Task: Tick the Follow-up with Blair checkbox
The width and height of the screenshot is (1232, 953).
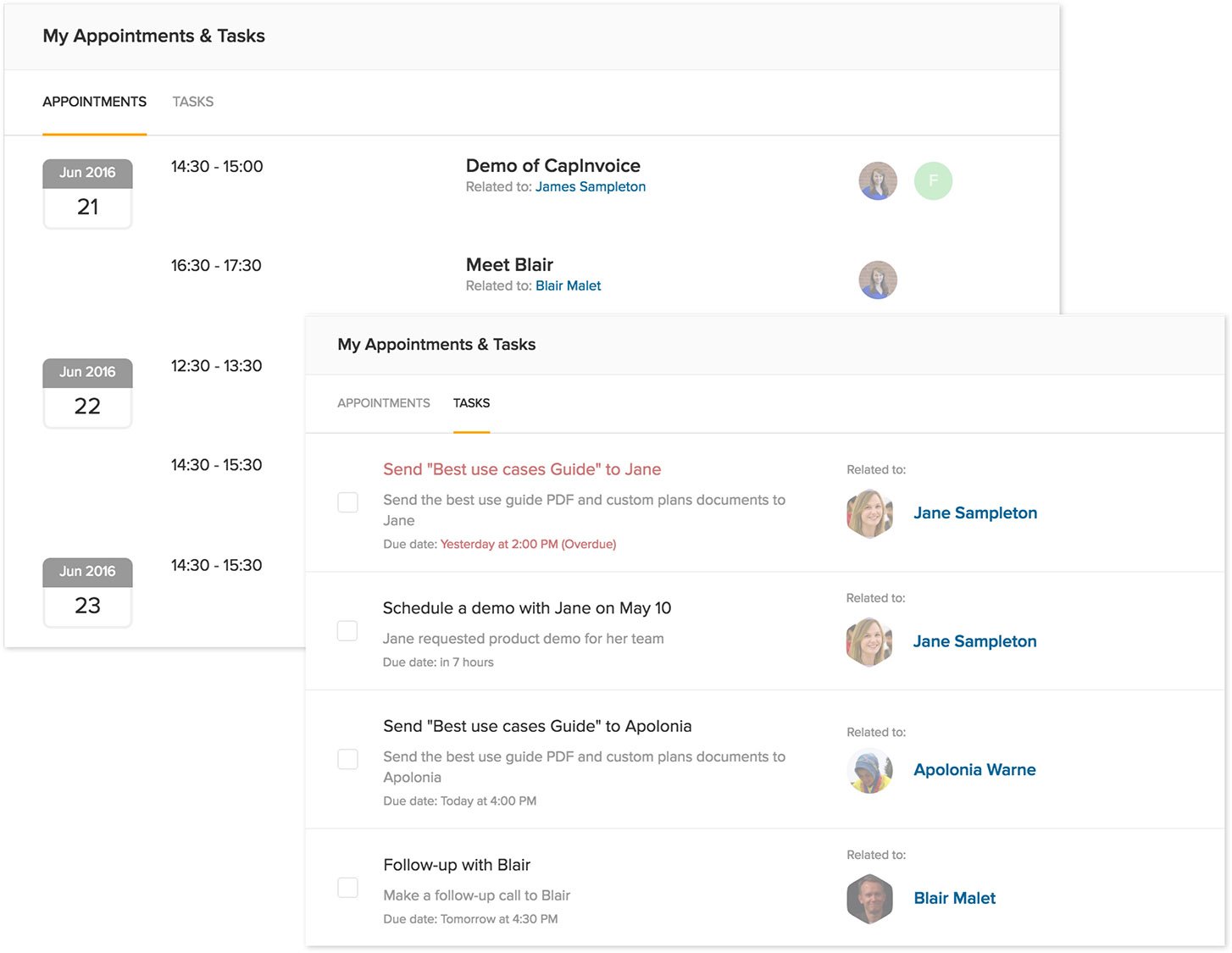Action: 347,888
